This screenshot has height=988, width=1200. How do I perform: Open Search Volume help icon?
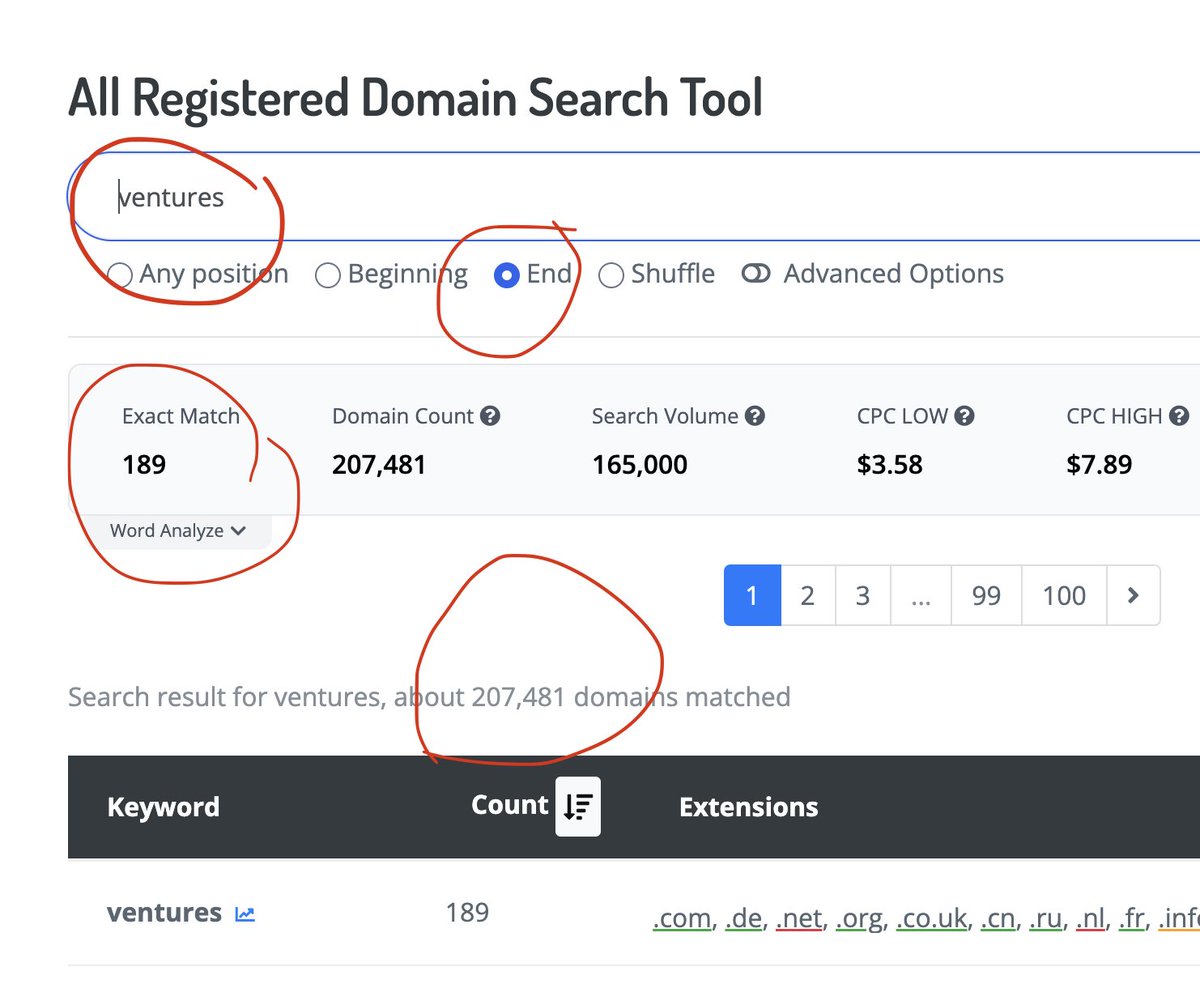point(755,416)
